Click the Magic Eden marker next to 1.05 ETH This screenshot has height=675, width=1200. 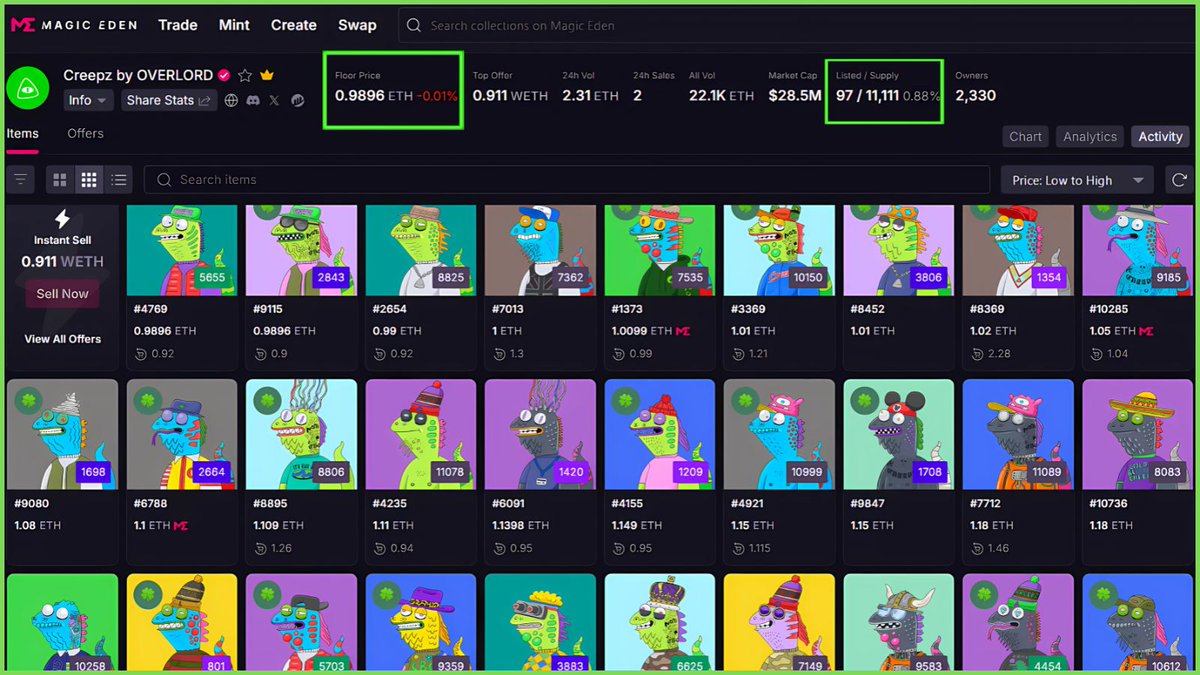coord(1146,331)
